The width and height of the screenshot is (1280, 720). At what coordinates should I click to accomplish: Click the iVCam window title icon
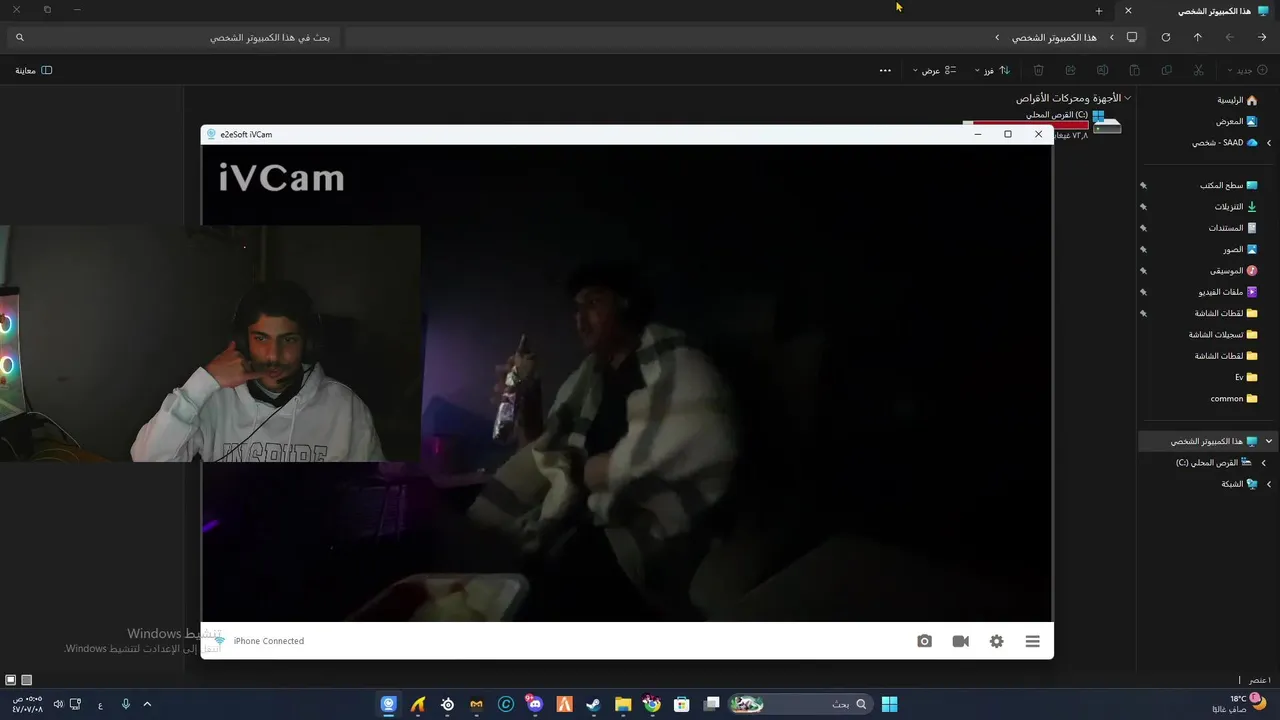tap(211, 134)
